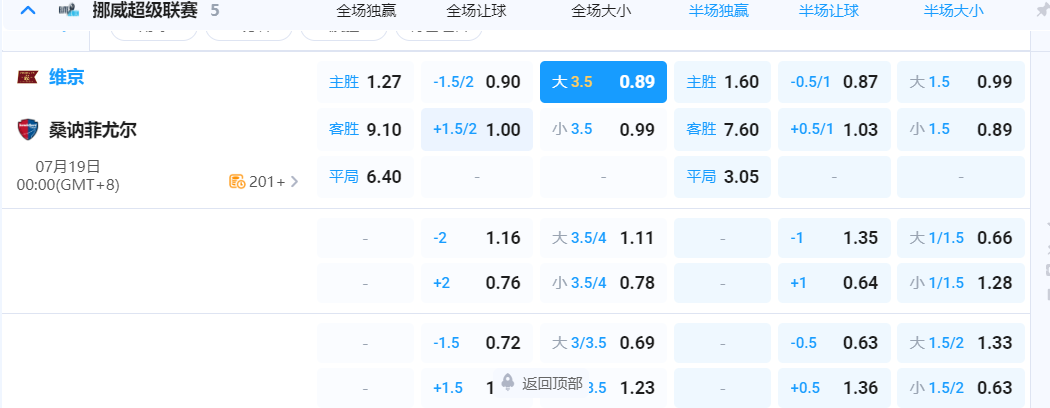The image size is (1050, 408).
Task: Click the 挪威超级联赛 league logo icon
Action: point(68,11)
